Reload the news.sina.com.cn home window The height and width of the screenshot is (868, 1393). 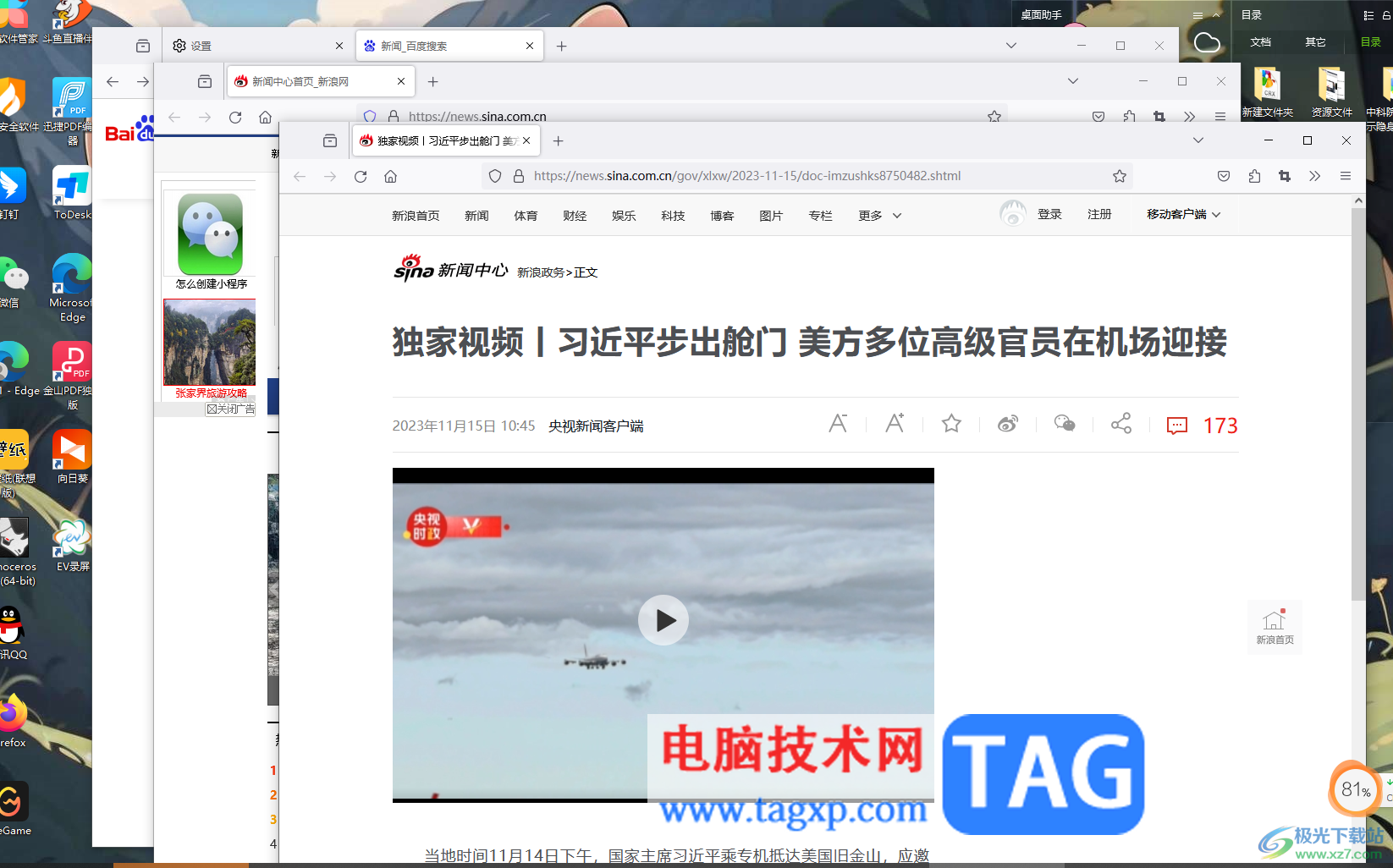[235, 117]
